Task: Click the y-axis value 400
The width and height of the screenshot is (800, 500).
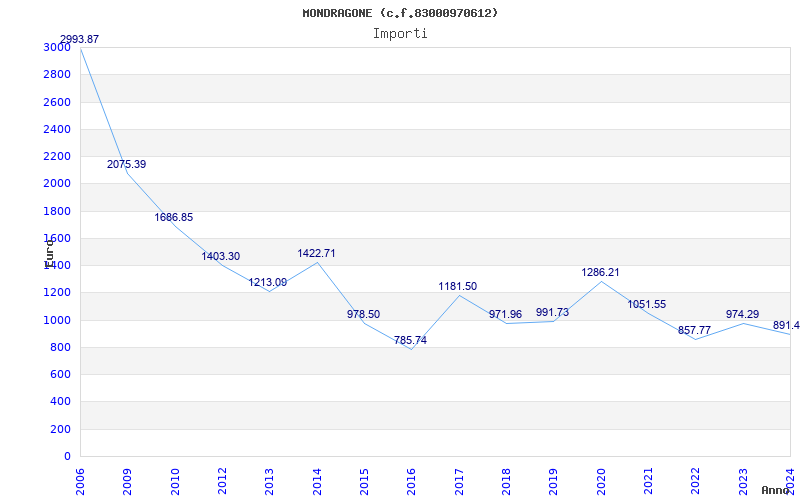Action: 60,402
